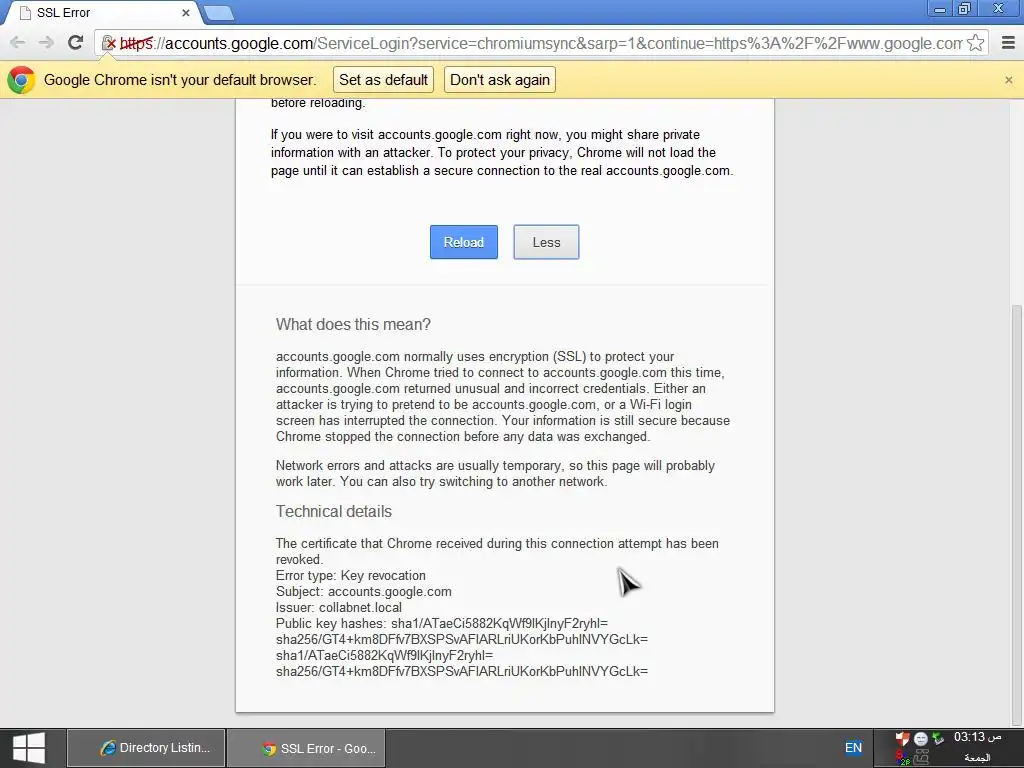This screenshot has height=768, width=1024.
Task: Collapse details with the Less button
Action: (x=546, y=242)
